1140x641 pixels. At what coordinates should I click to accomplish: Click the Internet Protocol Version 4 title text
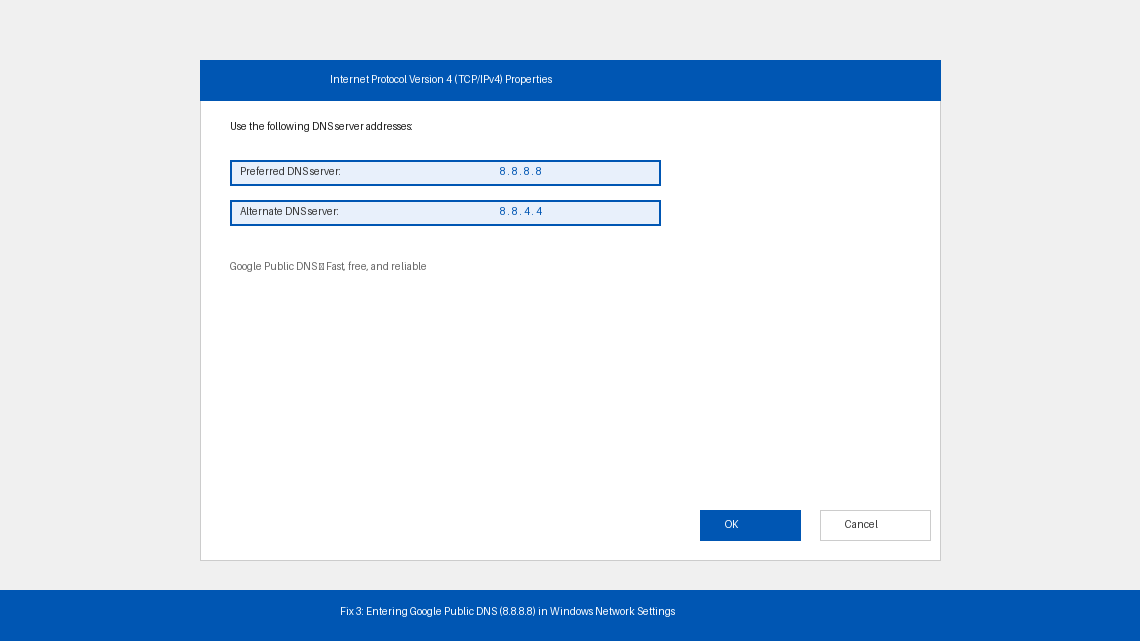[441, 80]
